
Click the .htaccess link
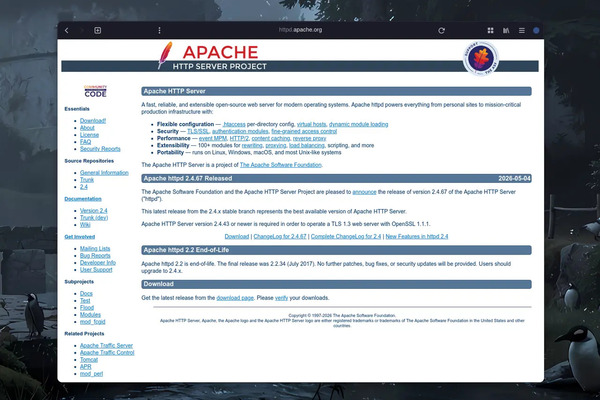click(x=234, y=124)
